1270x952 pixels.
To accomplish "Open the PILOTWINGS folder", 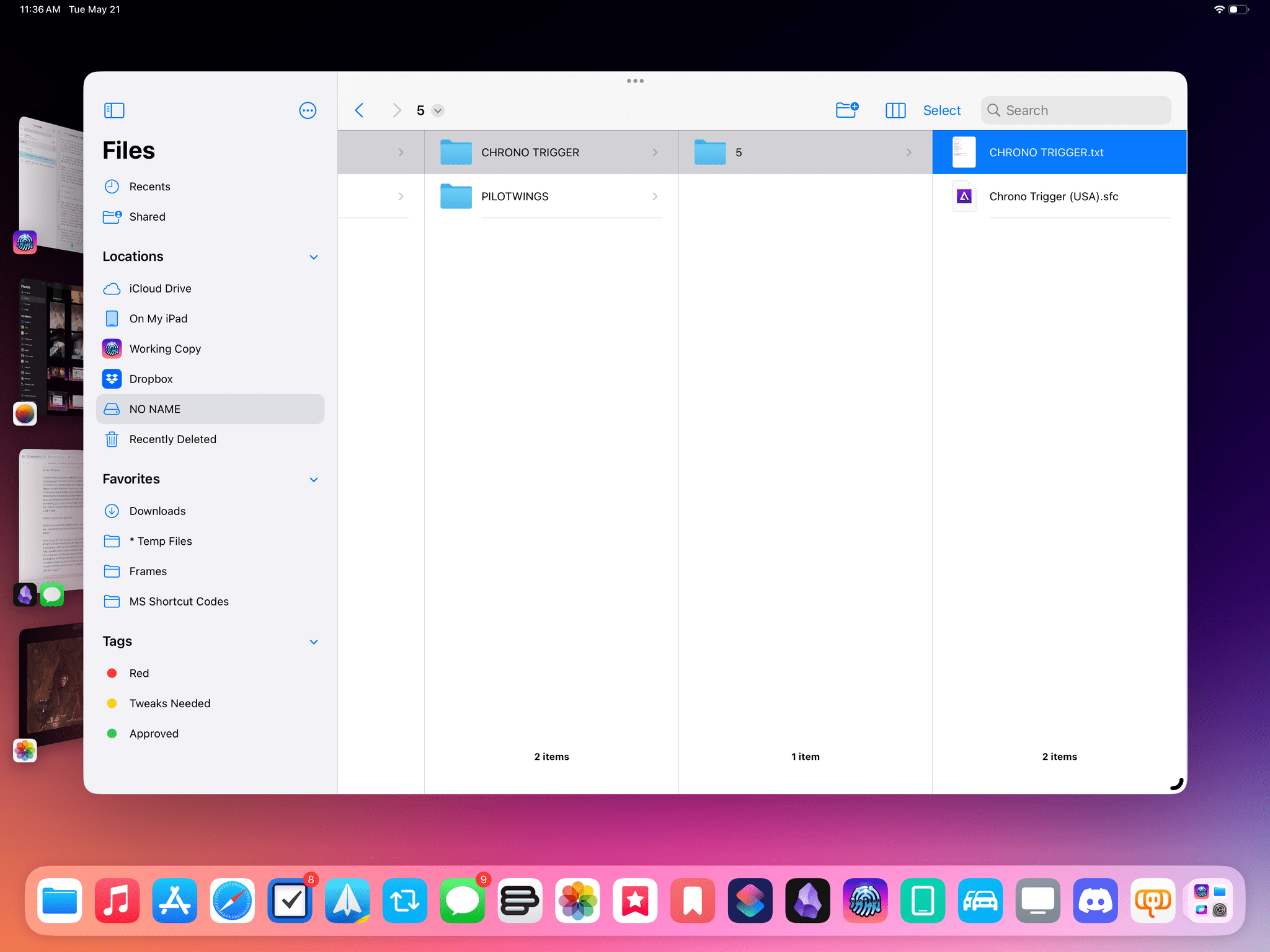I will click(551, 196).
